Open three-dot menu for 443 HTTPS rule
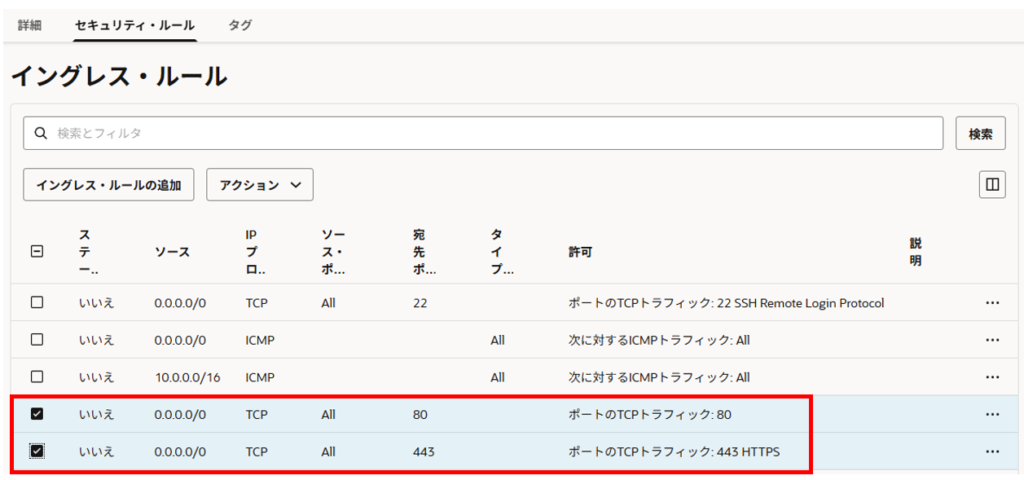1024x480 pixels. pos(992,452)
